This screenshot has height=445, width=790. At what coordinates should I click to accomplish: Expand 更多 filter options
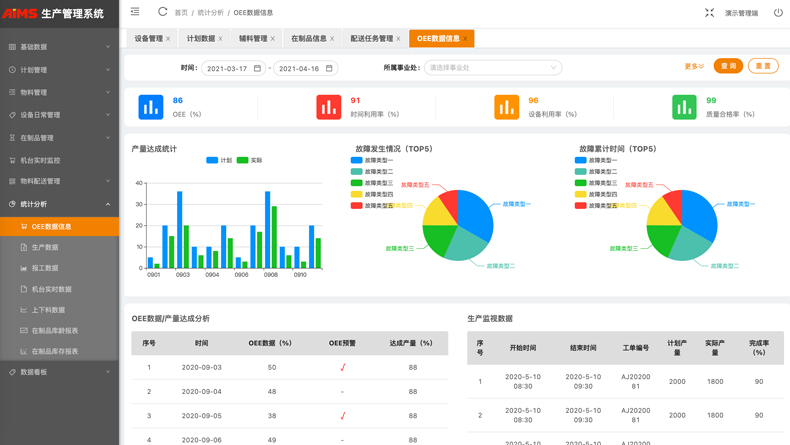(693, 67)
